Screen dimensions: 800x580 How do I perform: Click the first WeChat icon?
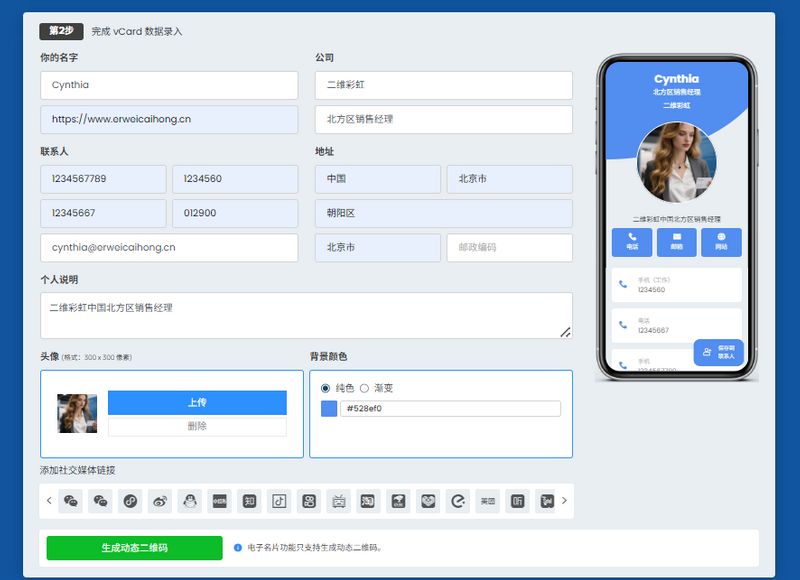pyautogui.click(x=71, y=501)
